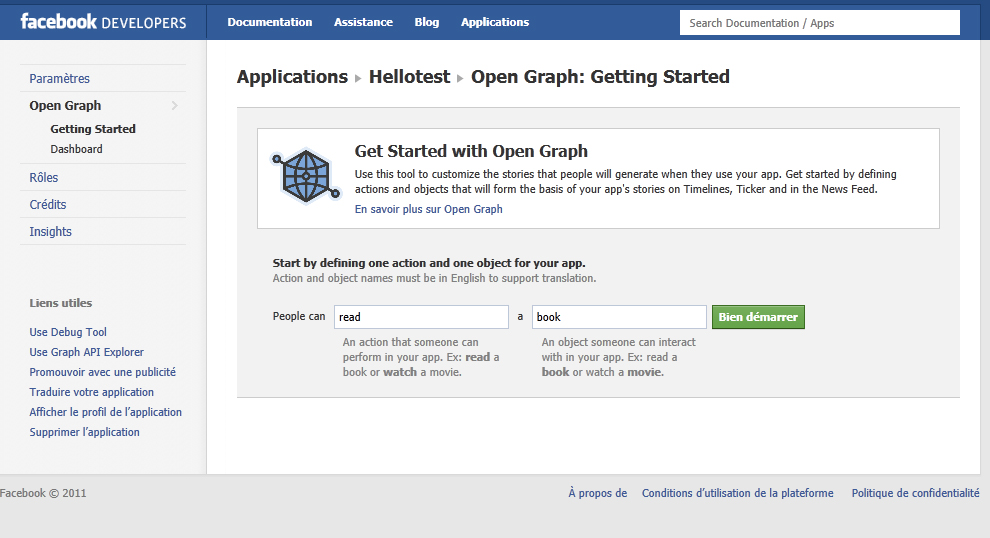Click the Facebook Developers logo
This screenshot has height=538, width=990.
(104, 22)
